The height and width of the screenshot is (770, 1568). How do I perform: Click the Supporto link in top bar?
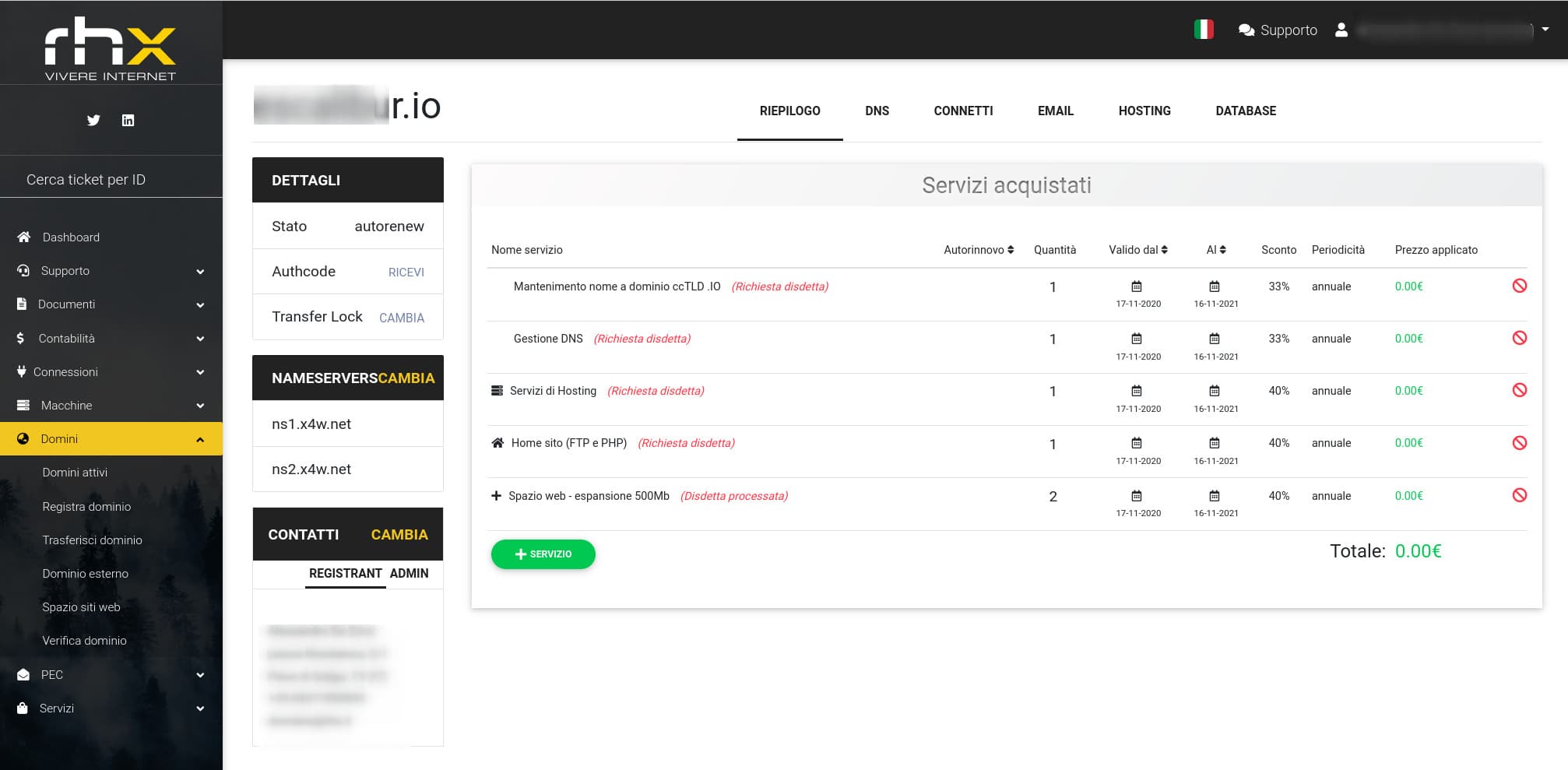point(1289,30)
